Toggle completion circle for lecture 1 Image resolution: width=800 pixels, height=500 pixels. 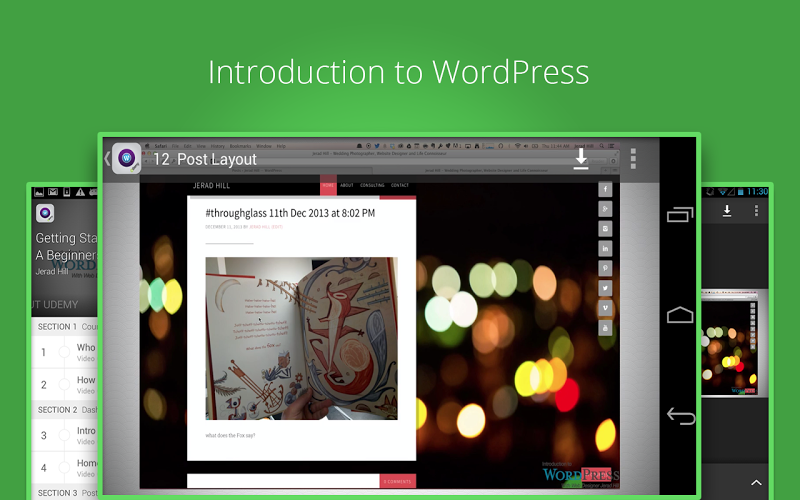[x=64, y=352]
